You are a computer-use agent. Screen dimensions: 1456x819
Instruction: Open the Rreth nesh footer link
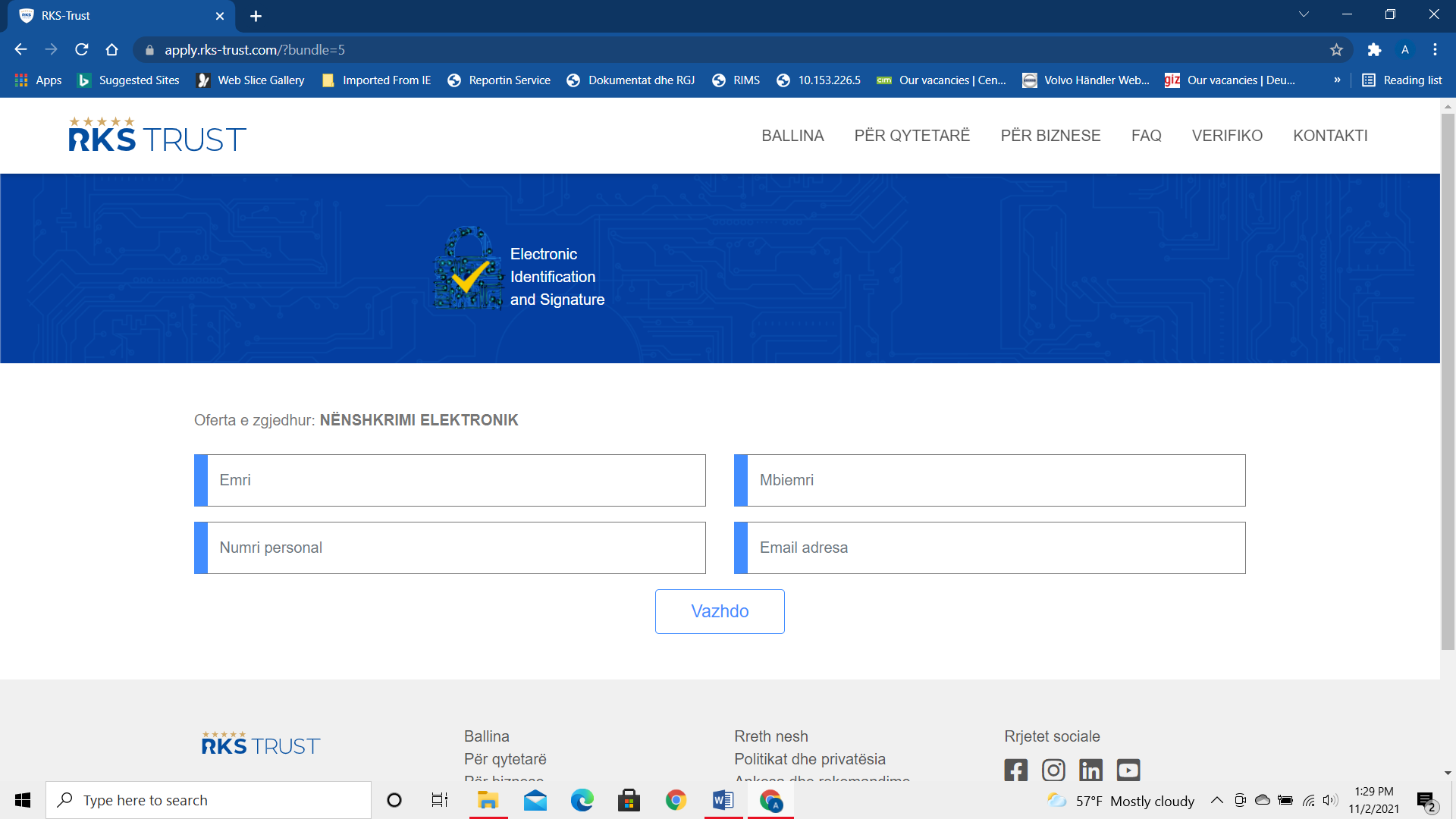click(770, 736)
